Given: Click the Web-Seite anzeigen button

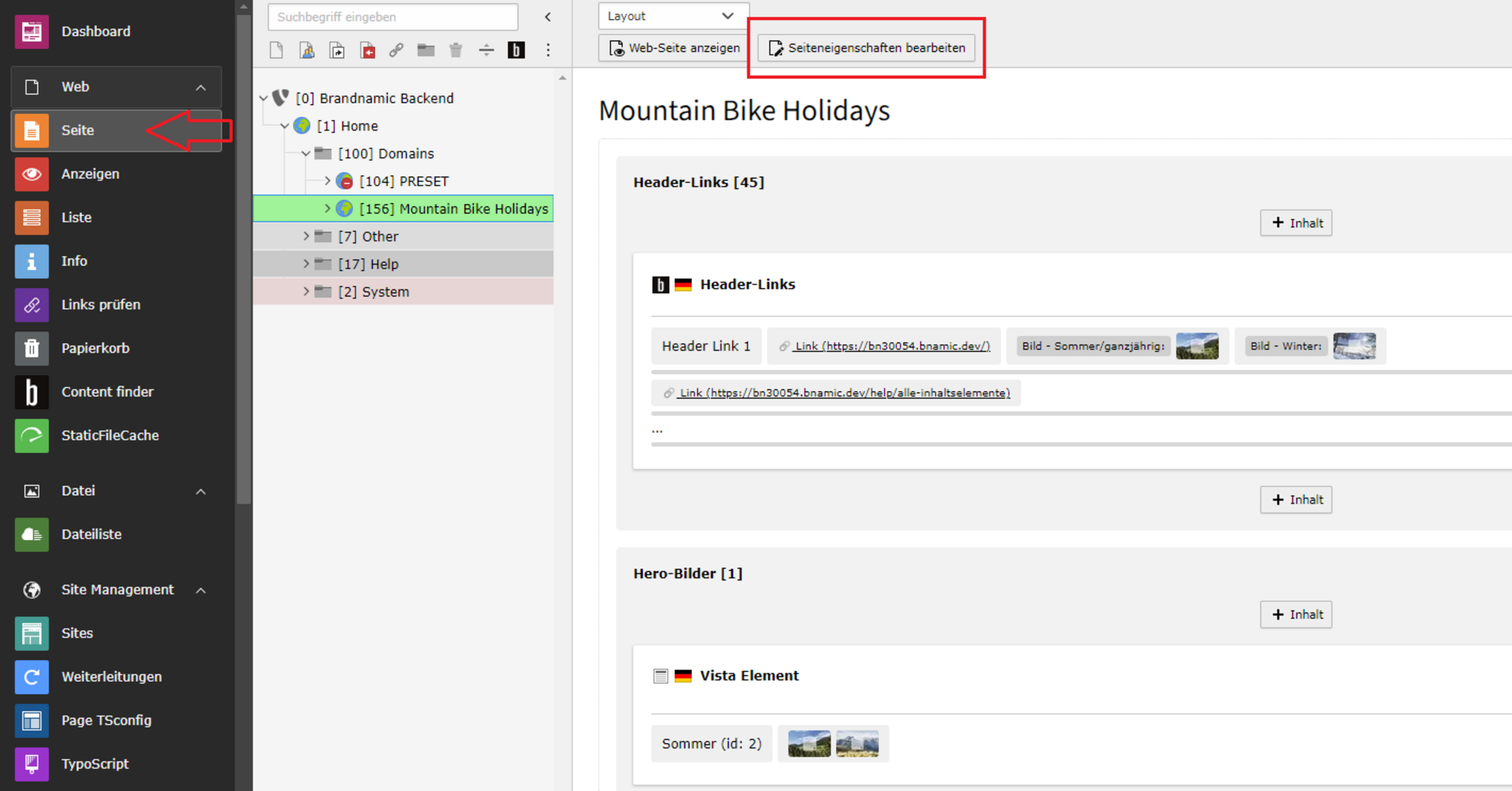Looking at the screenshot, I should click(674, 48).
